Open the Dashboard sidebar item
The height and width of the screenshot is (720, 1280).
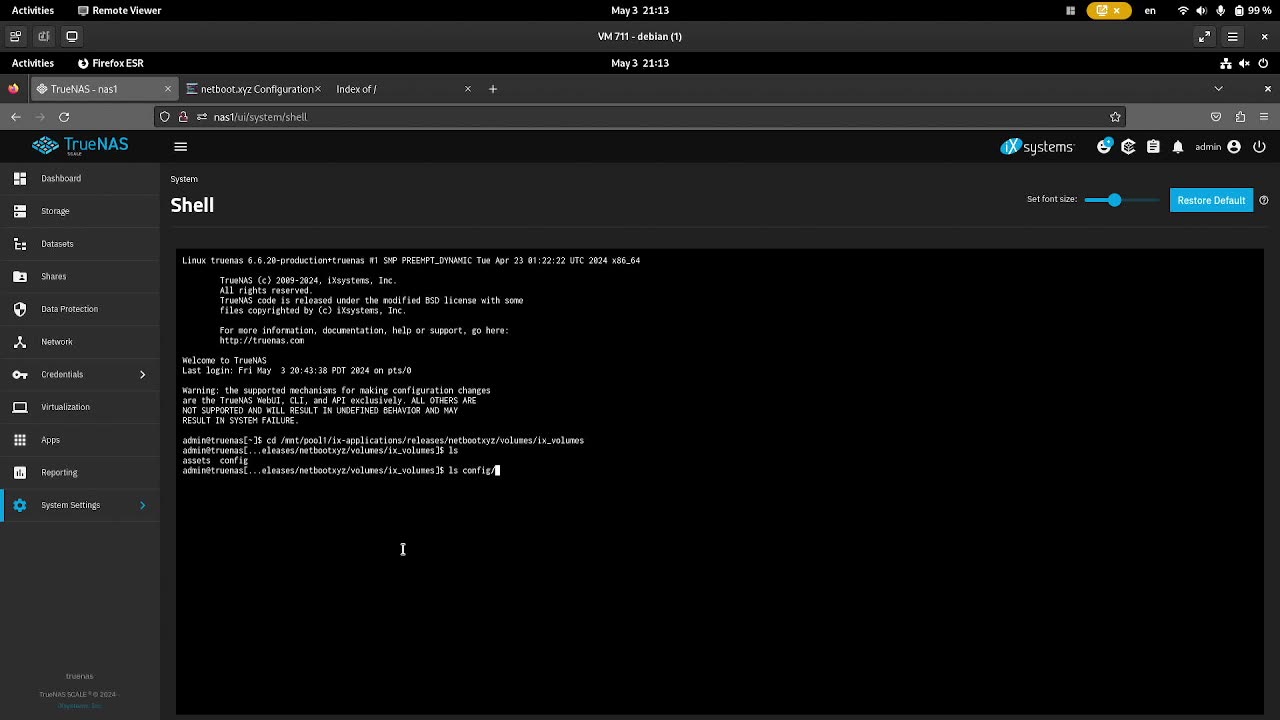point(80,178)
